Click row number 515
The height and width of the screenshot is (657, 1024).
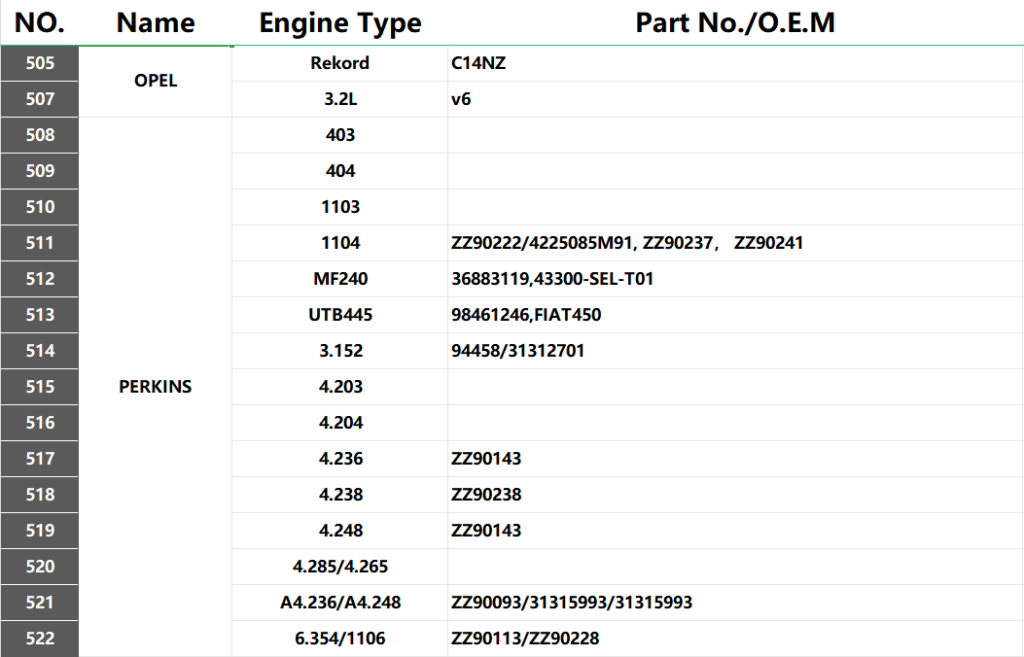[x=40, y=387]
